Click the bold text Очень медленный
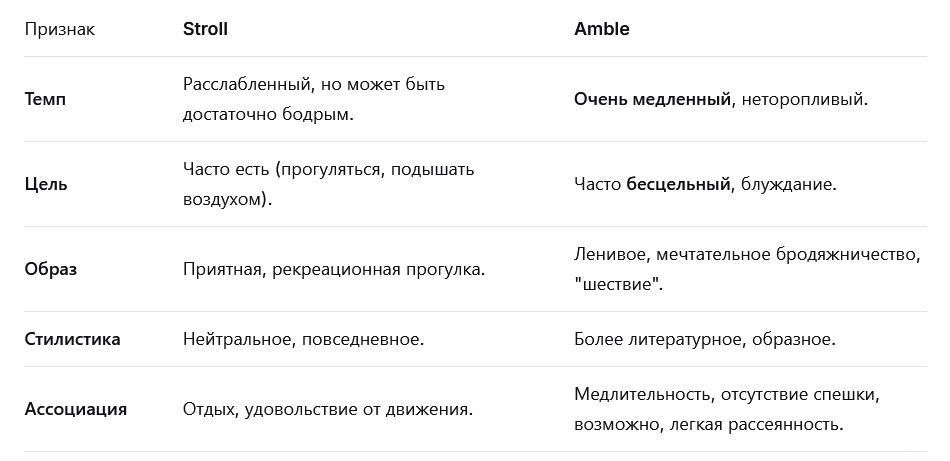950x461 pixels. click(653, 99)
